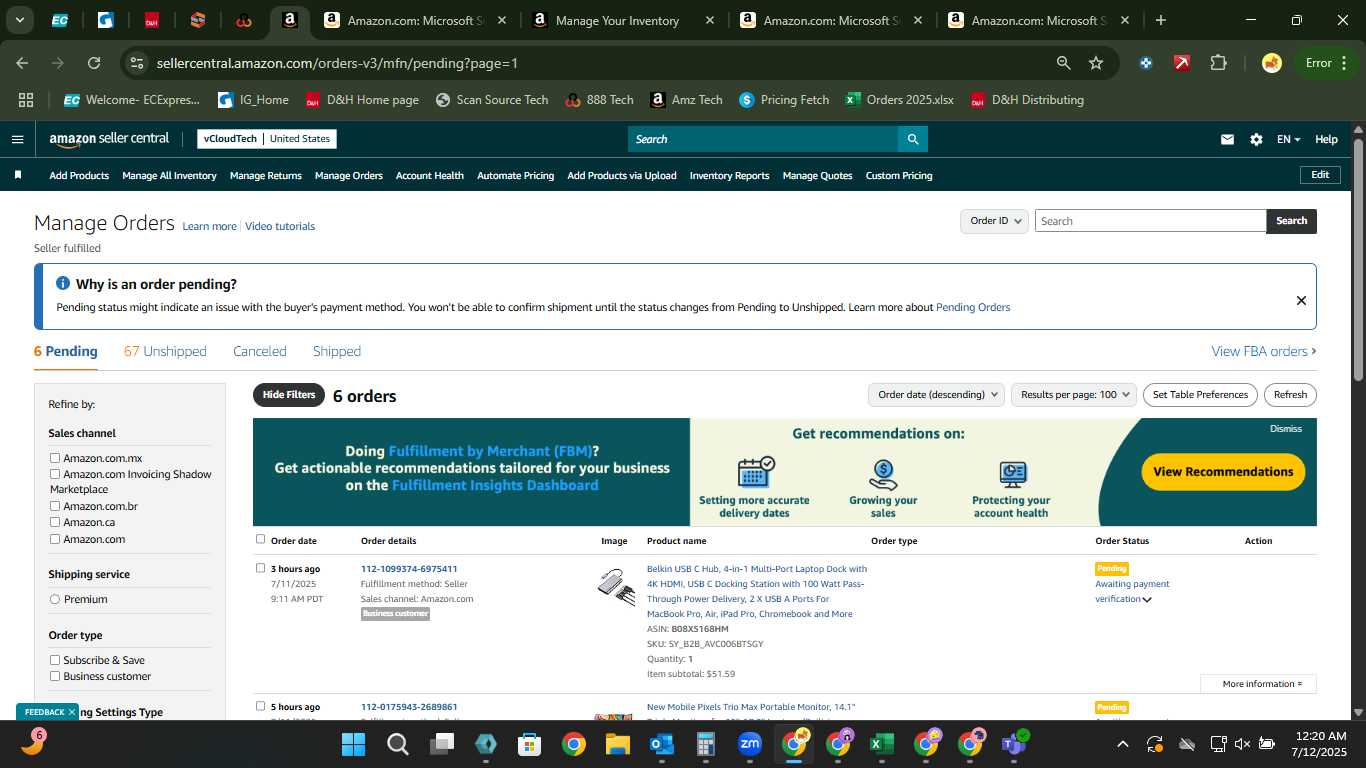The width and height of the screenshot is (1366, 768).
Task: Click the Refresh button
Action: tap(1290, 395)
